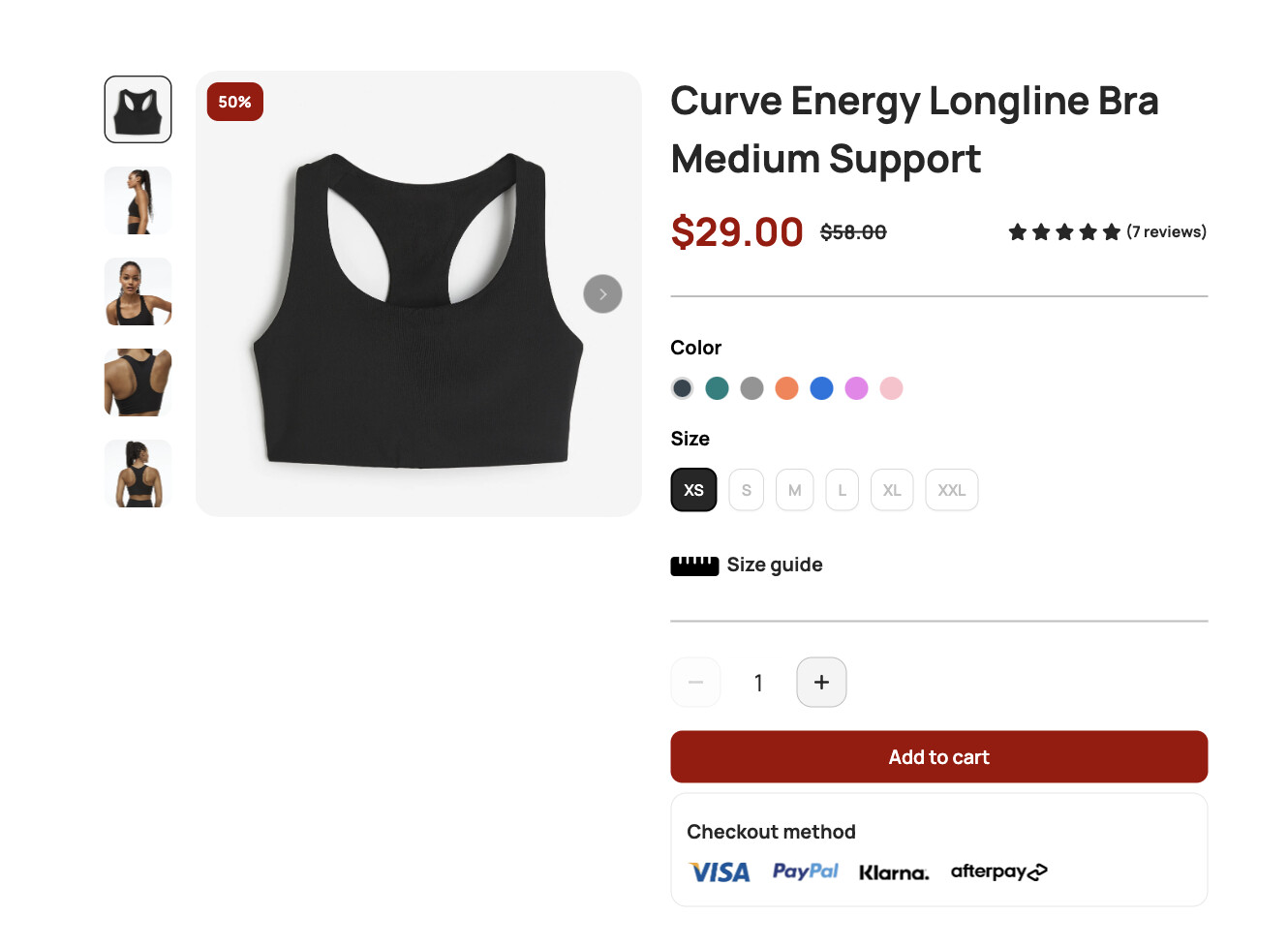The width and height of the screenshot is (1288, 947).
Task: Select size M
Action: [x=794, y=490]
